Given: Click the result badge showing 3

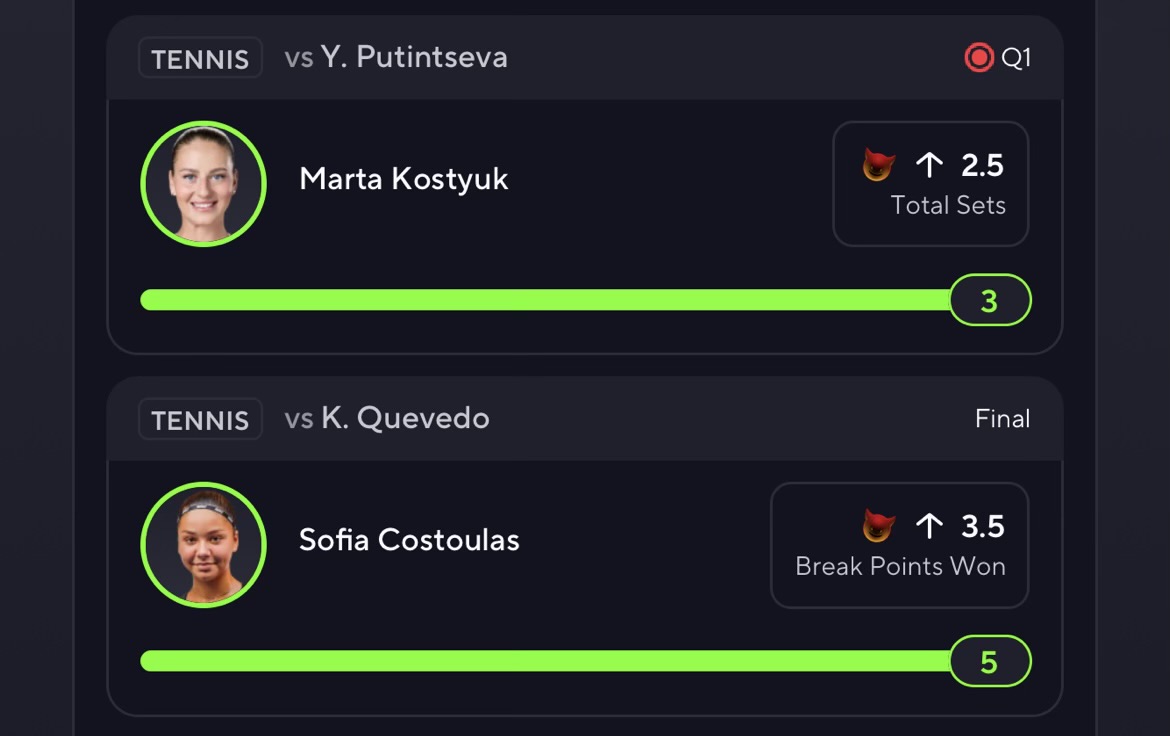Looking at the screenshot, I should pyautogui.click(x=989, y=300).
